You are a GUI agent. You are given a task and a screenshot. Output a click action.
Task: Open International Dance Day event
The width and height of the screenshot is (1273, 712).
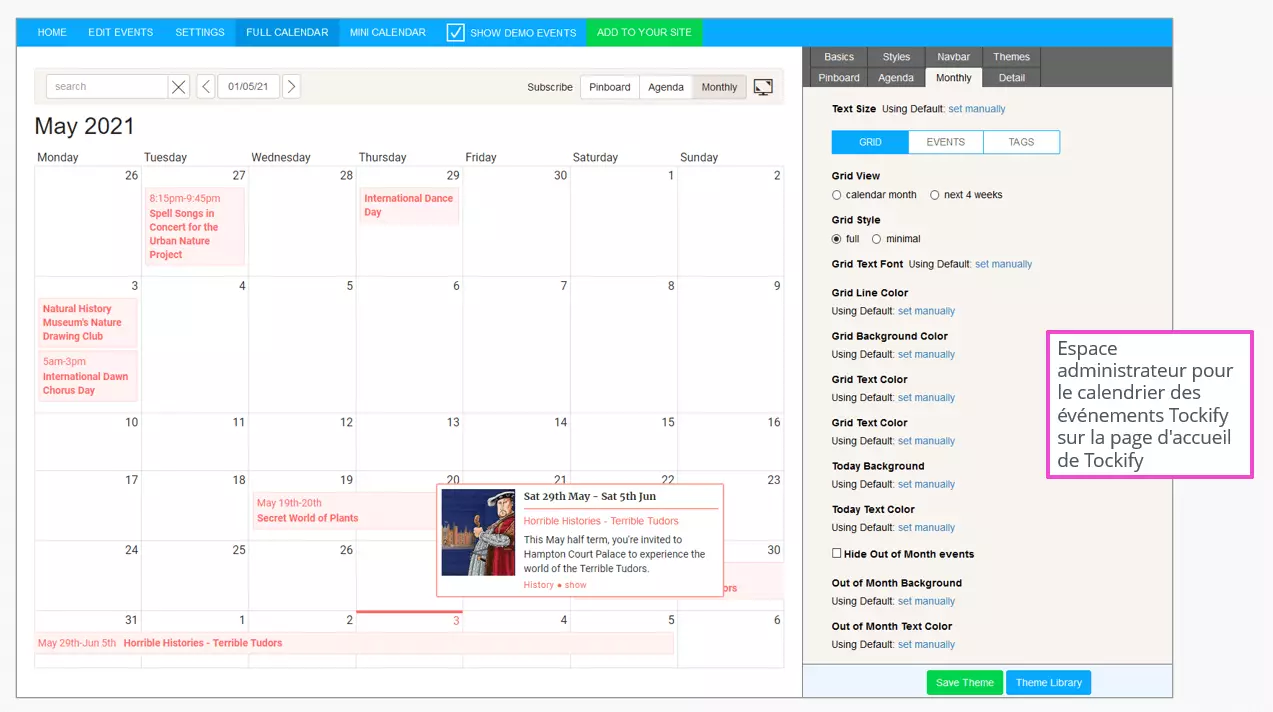[409, 205]
